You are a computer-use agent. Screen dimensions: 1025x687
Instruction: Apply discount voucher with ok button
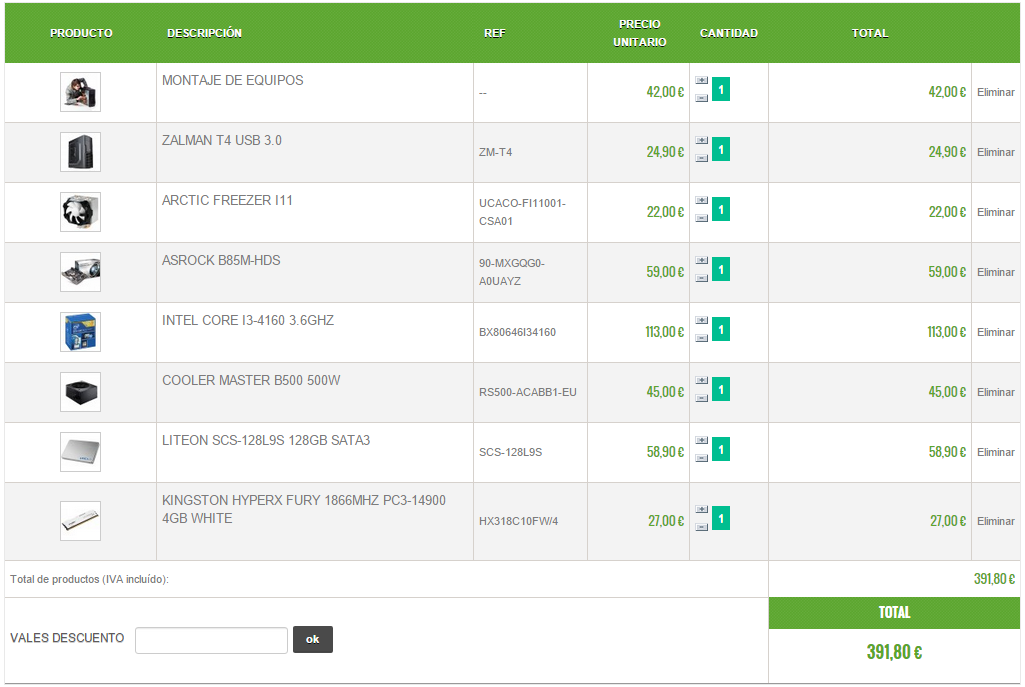click(x=312, y=639)
